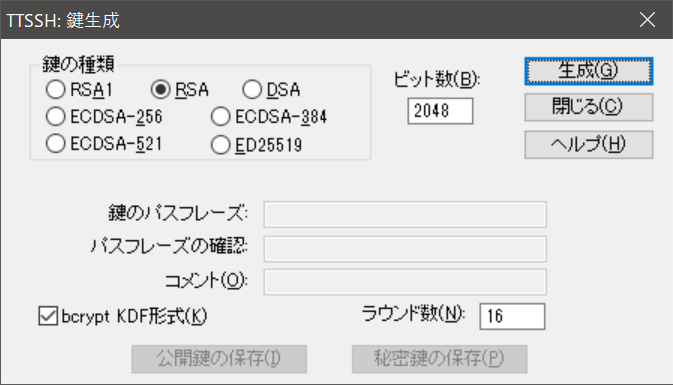The height and width of the screenshot is (385, 673).
Task: Click the パスフレーズの確認 input field
Action: 405,249
